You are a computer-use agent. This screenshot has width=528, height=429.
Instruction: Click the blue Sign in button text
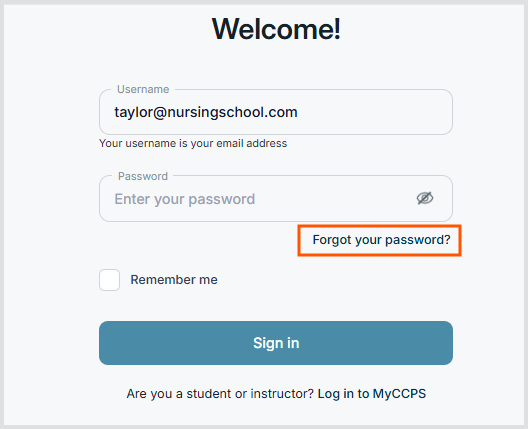pyautogui.click(x=276, y=343)
